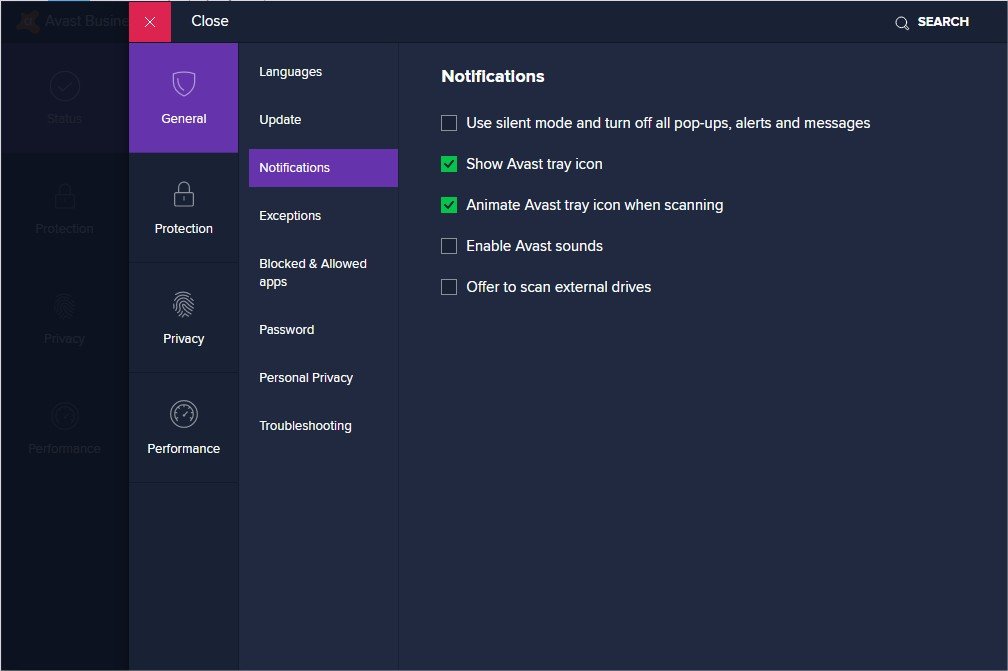This screenshot has height=671, width=1008.
Task: Click the Notifications heading text
Action: [x=492, y=76]
